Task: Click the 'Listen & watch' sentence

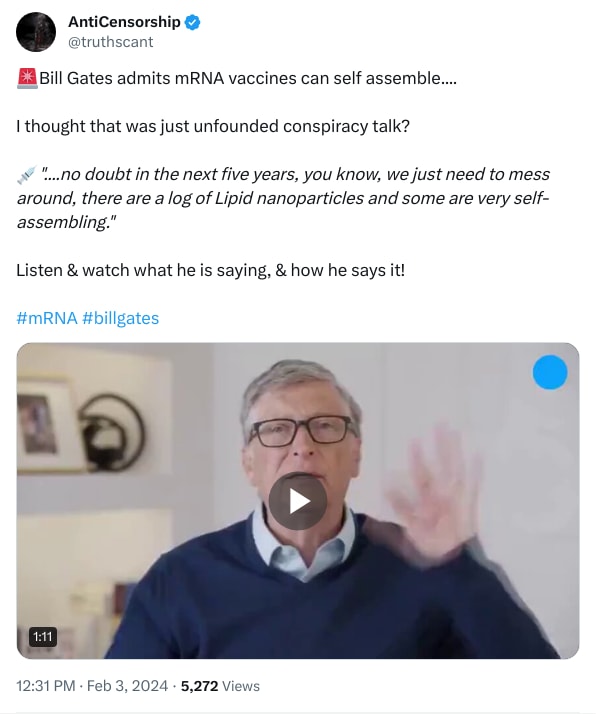Action: pos(210,270)
